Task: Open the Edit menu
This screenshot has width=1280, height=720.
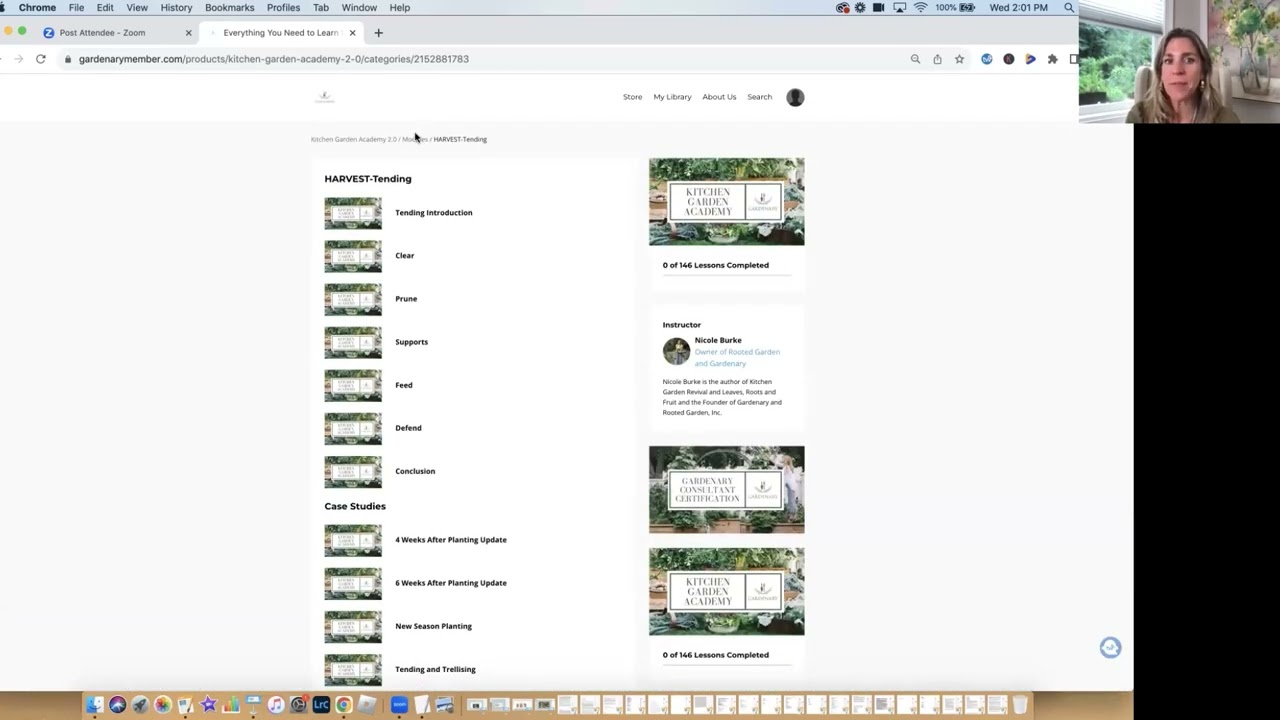Action: [105, 7]
